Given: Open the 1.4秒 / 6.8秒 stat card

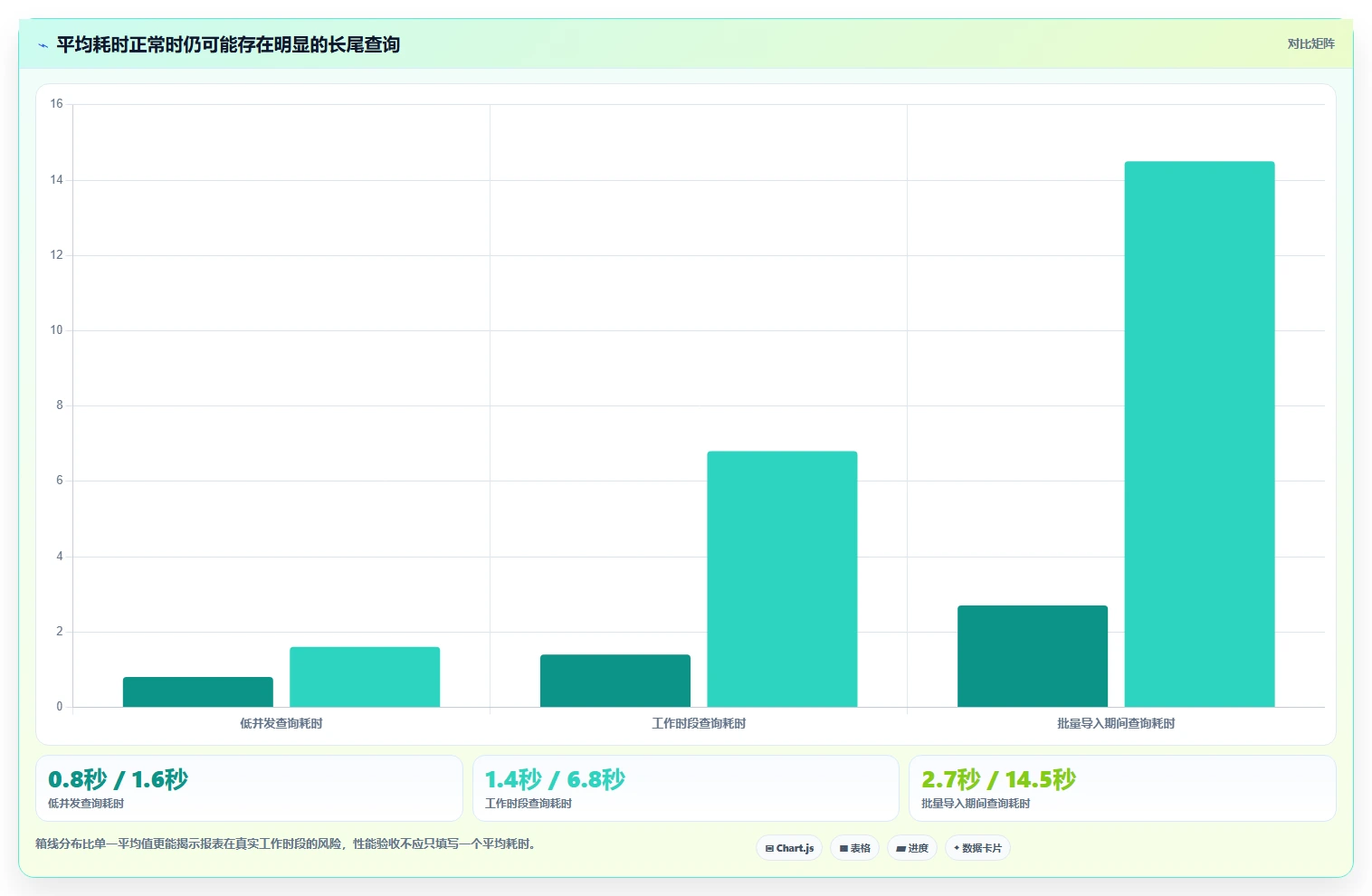Looking at the screenshot, I should point(685,788).
